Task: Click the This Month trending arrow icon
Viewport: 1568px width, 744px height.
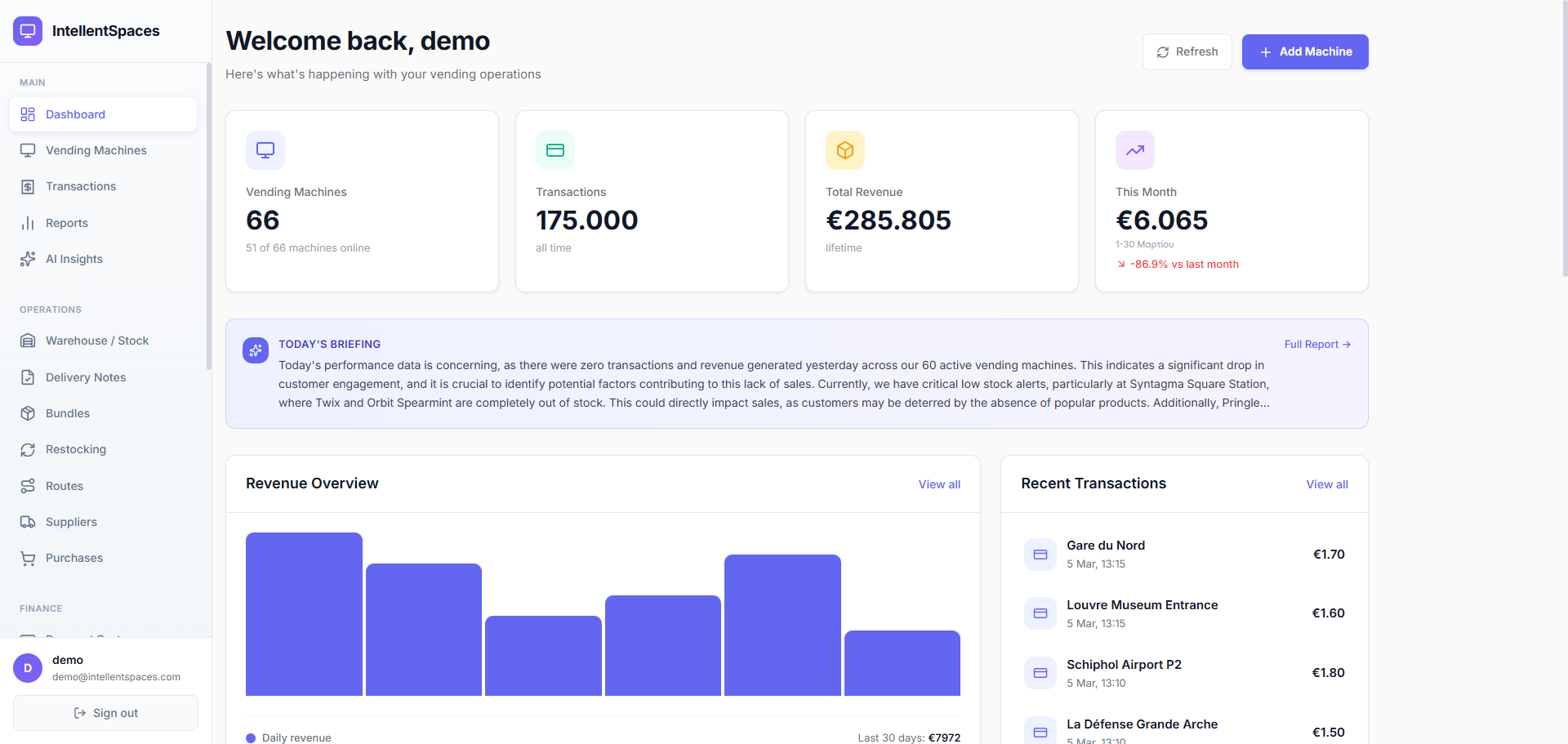Action: click(x=1135, y=150)
